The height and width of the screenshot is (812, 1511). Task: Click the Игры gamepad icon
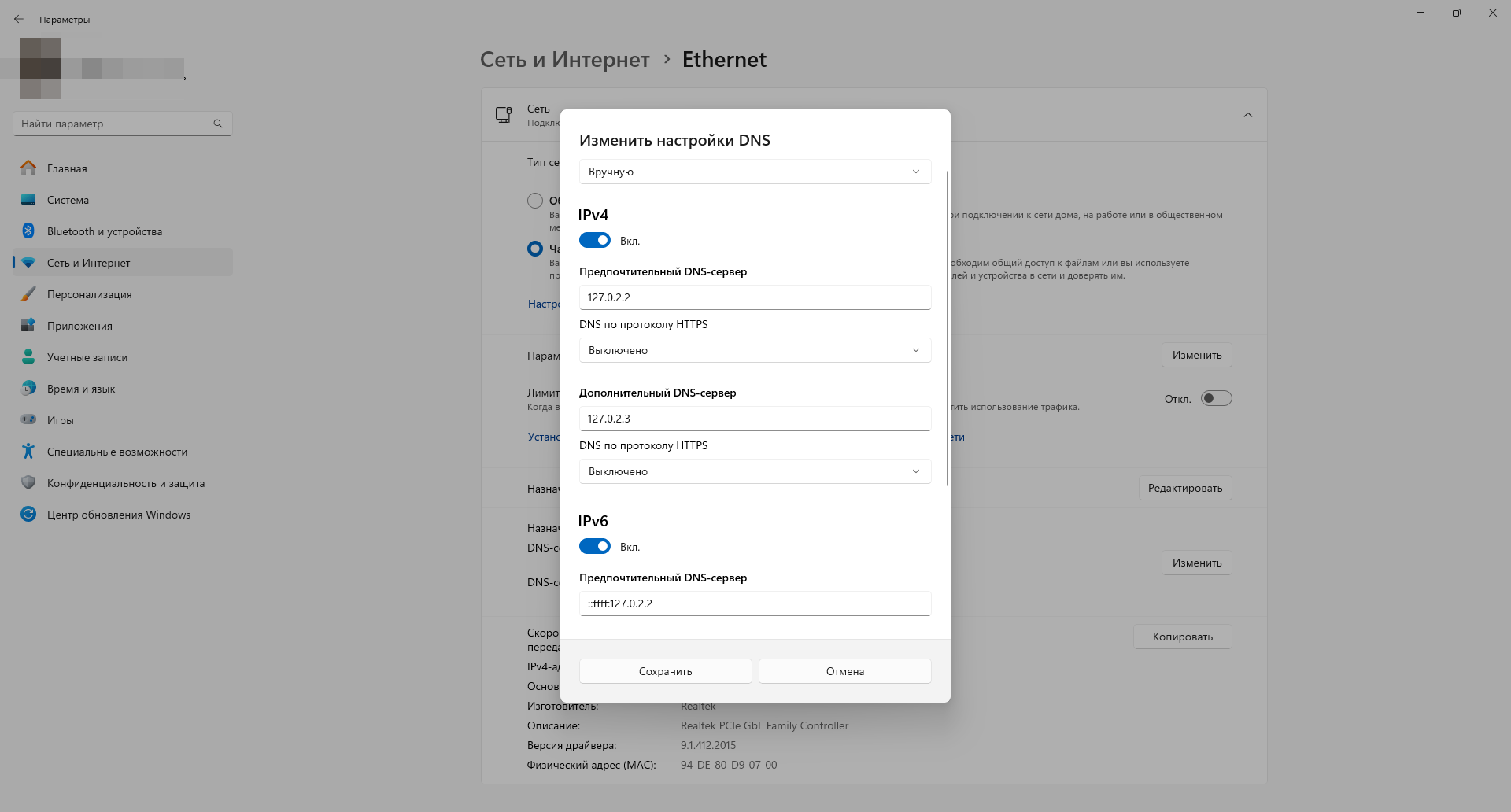click(28, 420)
